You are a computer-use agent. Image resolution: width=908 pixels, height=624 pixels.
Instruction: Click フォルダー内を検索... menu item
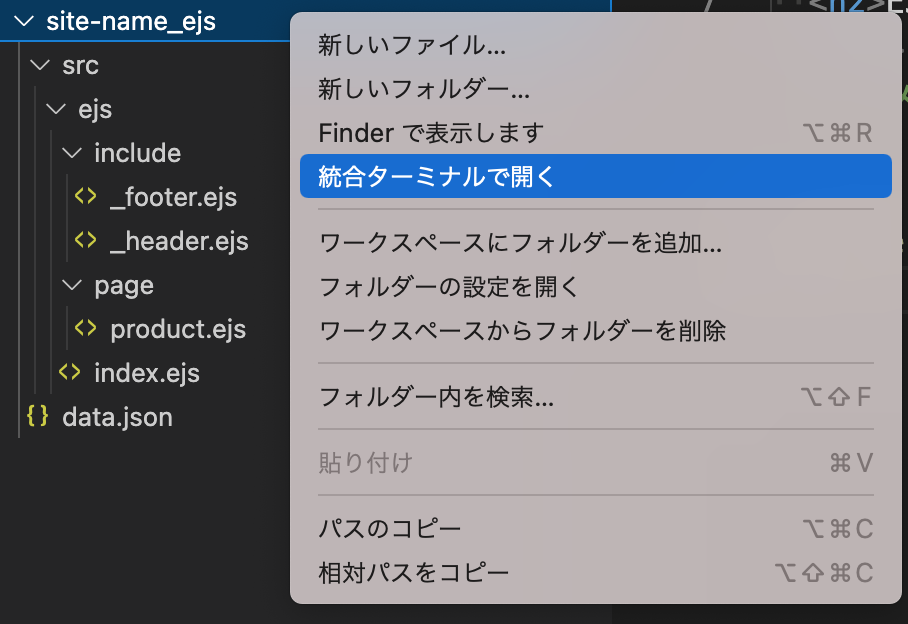coord(436,397)
